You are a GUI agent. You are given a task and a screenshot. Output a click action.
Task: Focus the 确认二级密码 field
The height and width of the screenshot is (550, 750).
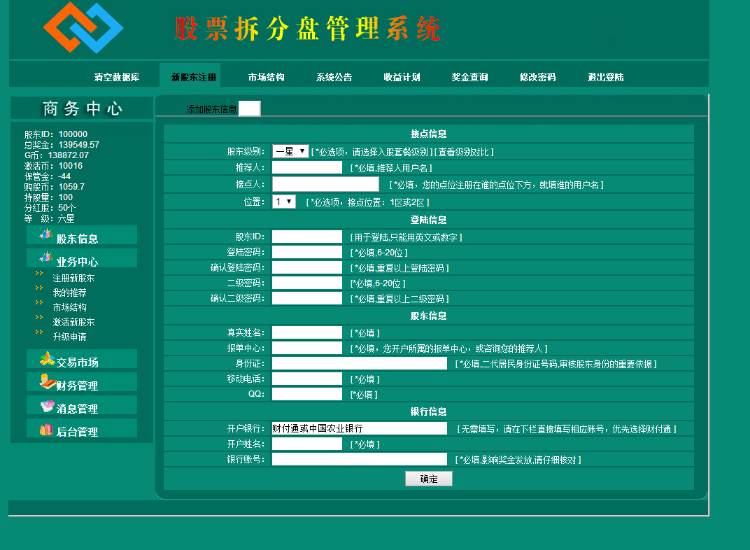307,298
